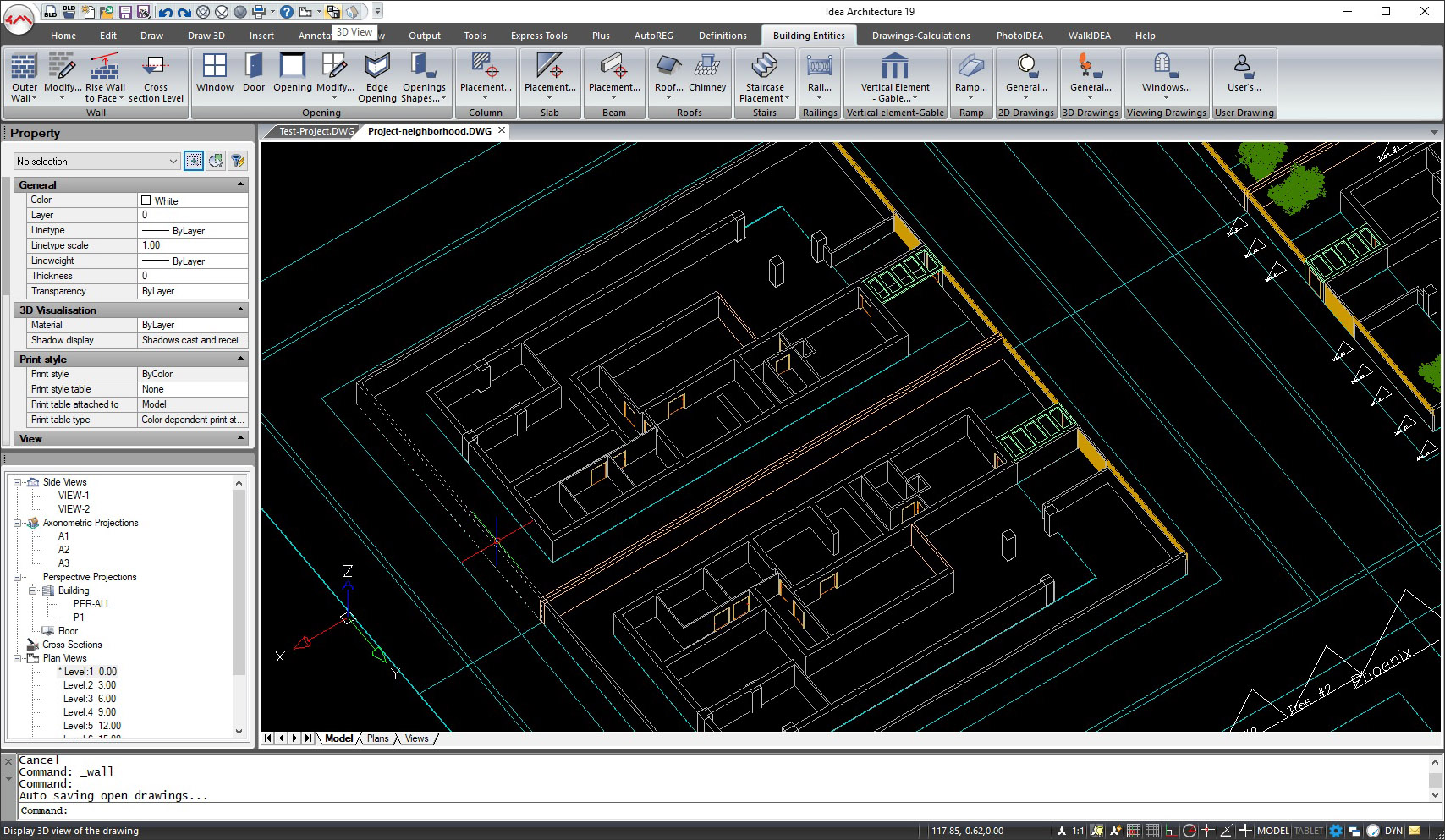The height and width of the screenshot is (840, 1445).
Task: Toggle lineweight display in status bar
Action: click(1244, 831)
